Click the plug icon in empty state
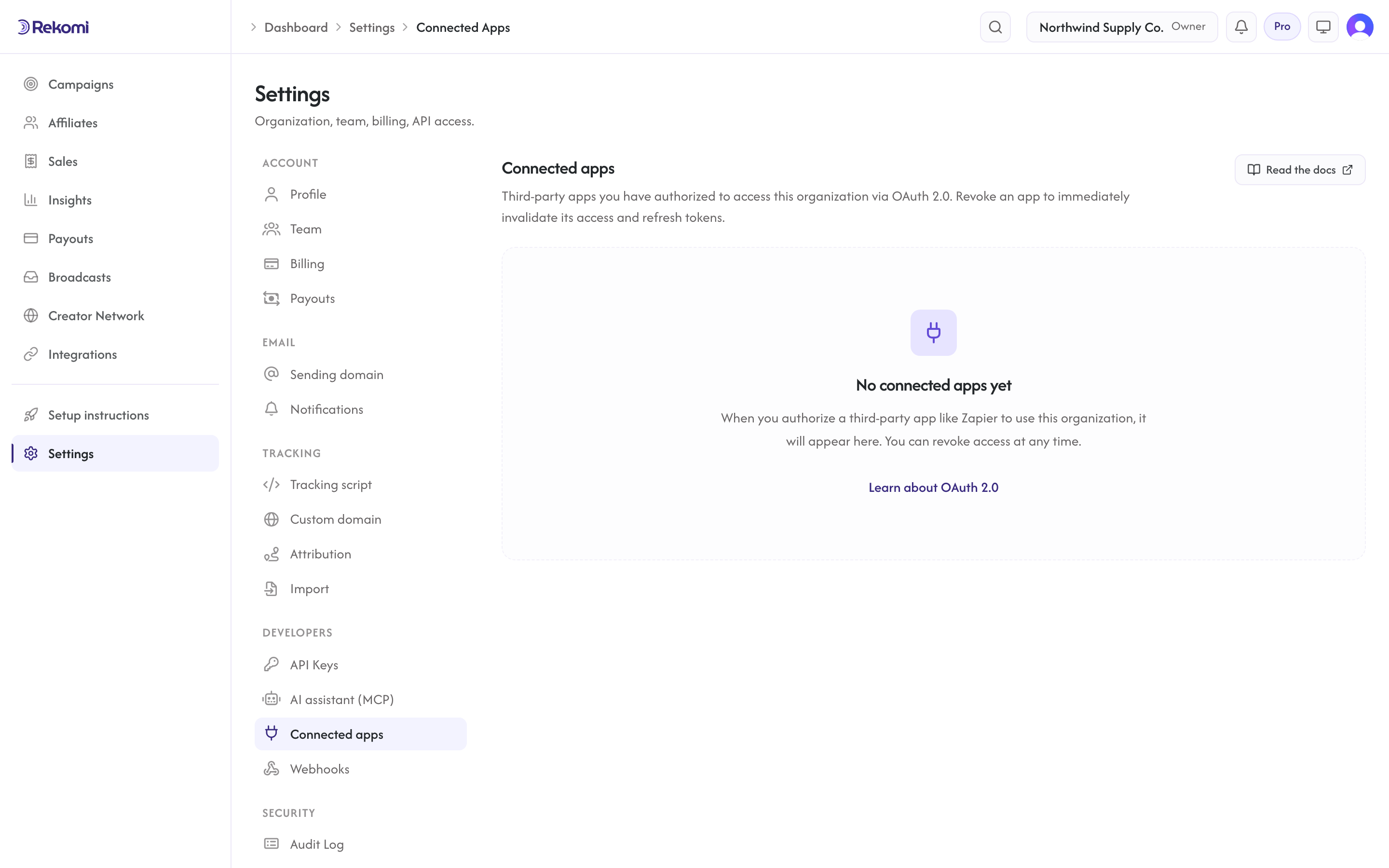Screen dimensions: 1389x868 pyautogui.click(x=933, y=332)
